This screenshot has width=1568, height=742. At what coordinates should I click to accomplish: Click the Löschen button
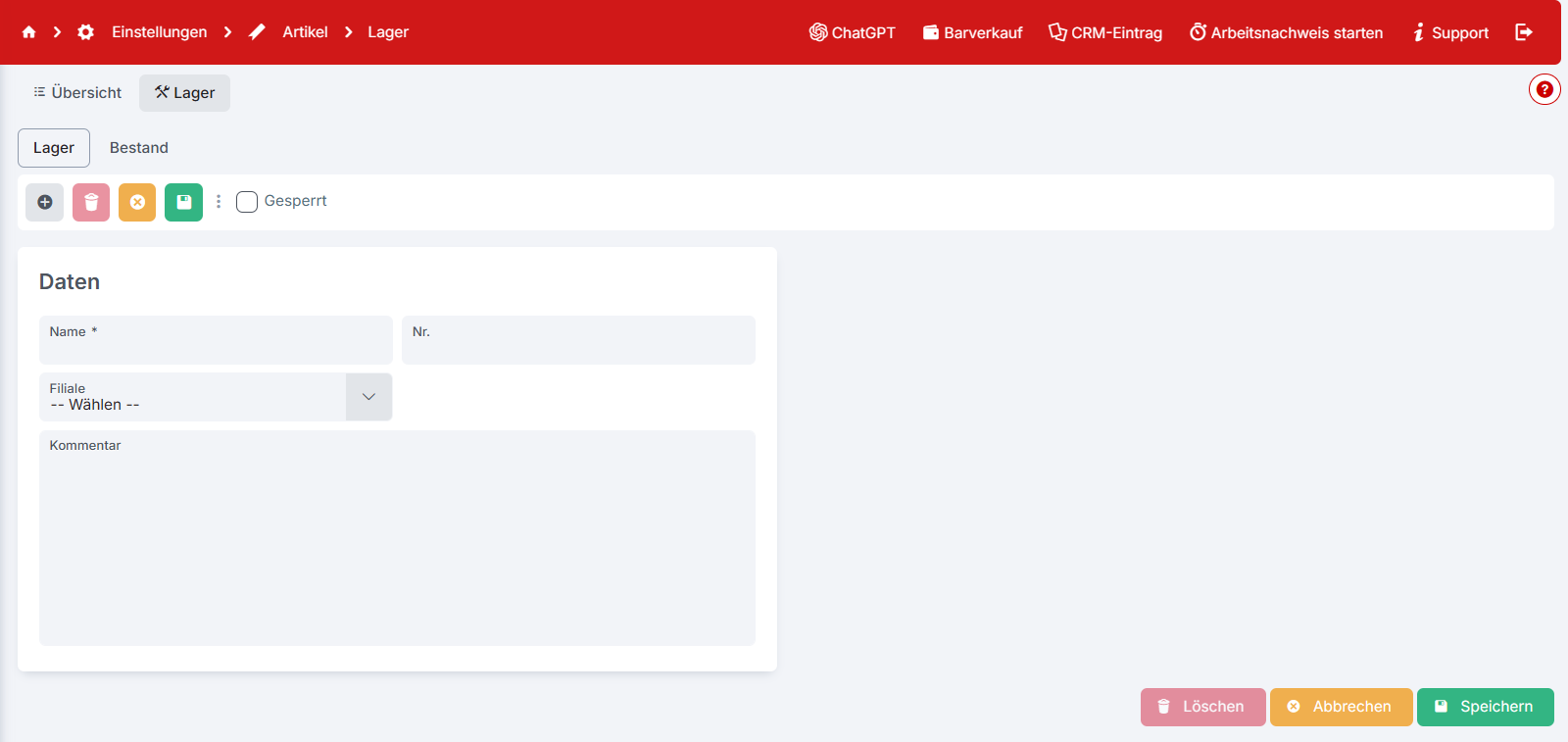[x=1202, y=707]
